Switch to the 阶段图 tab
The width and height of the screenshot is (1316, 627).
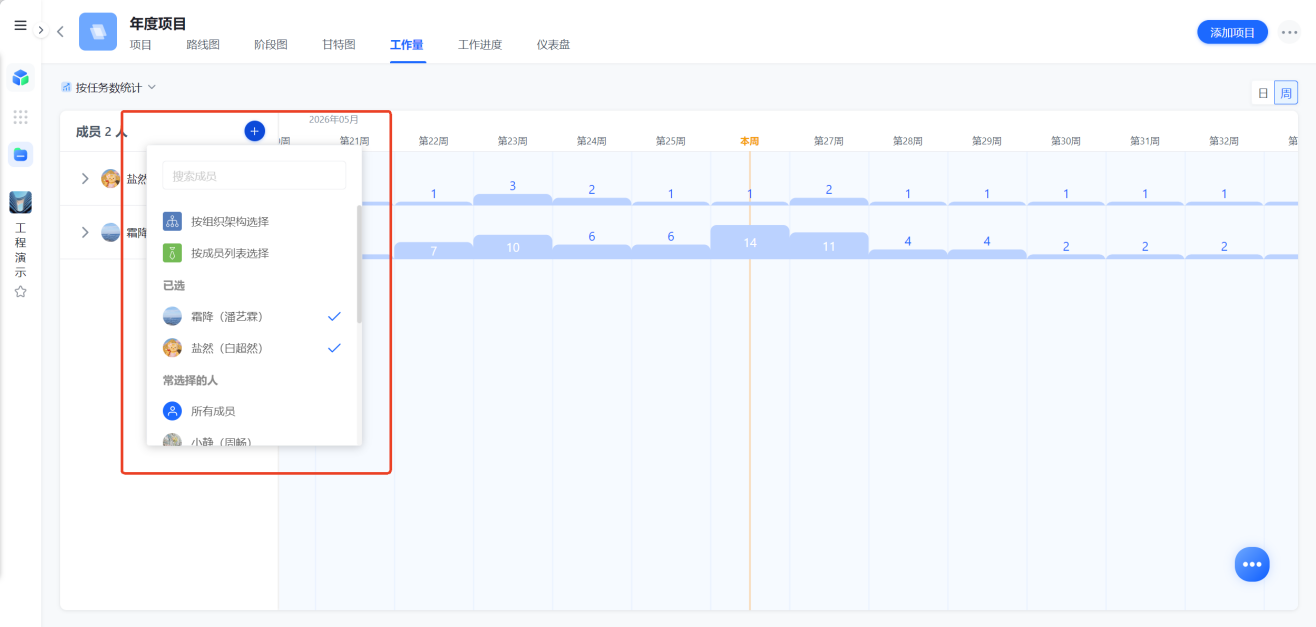coord(271,45)
